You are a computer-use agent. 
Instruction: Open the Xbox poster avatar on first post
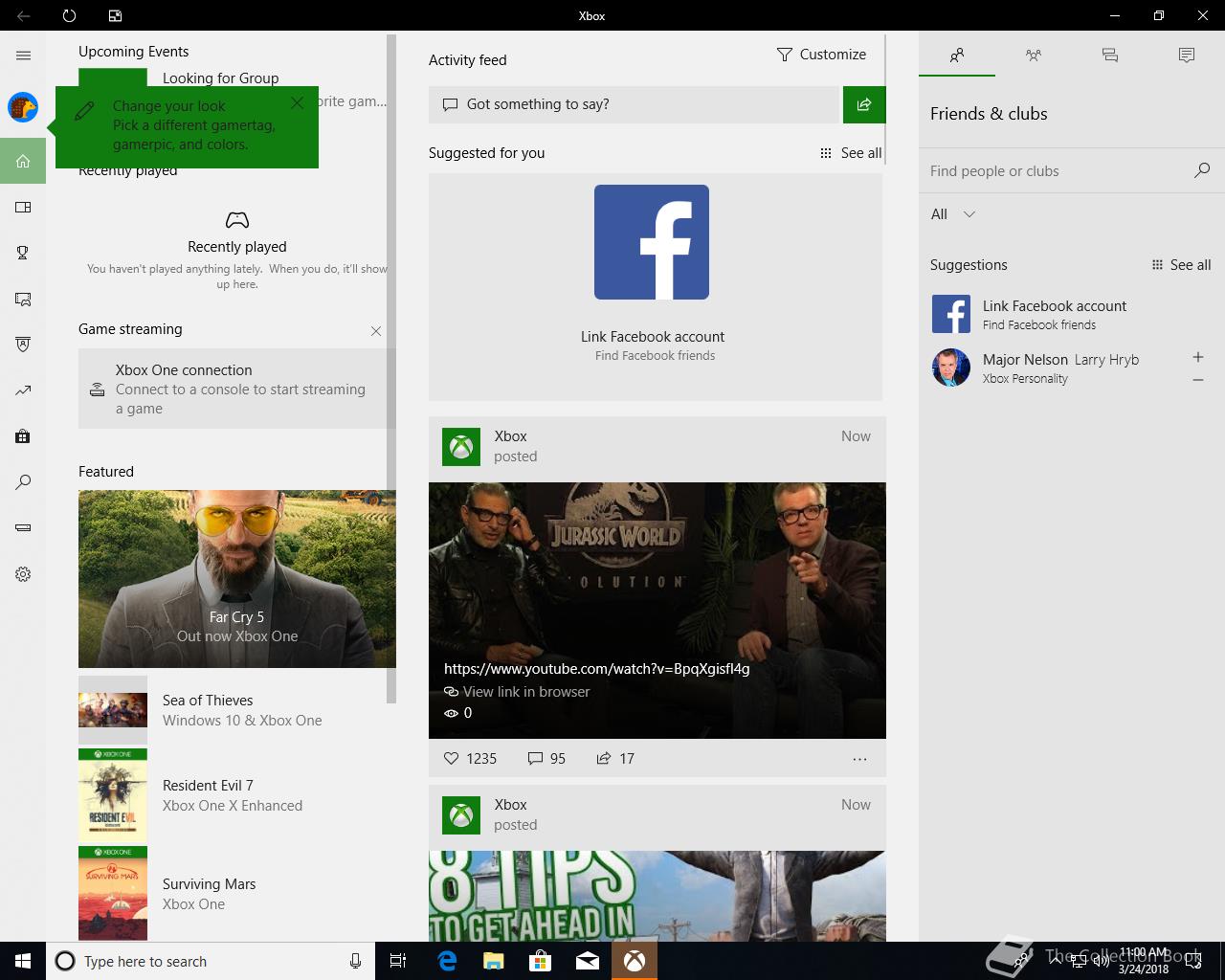(461, 447)
